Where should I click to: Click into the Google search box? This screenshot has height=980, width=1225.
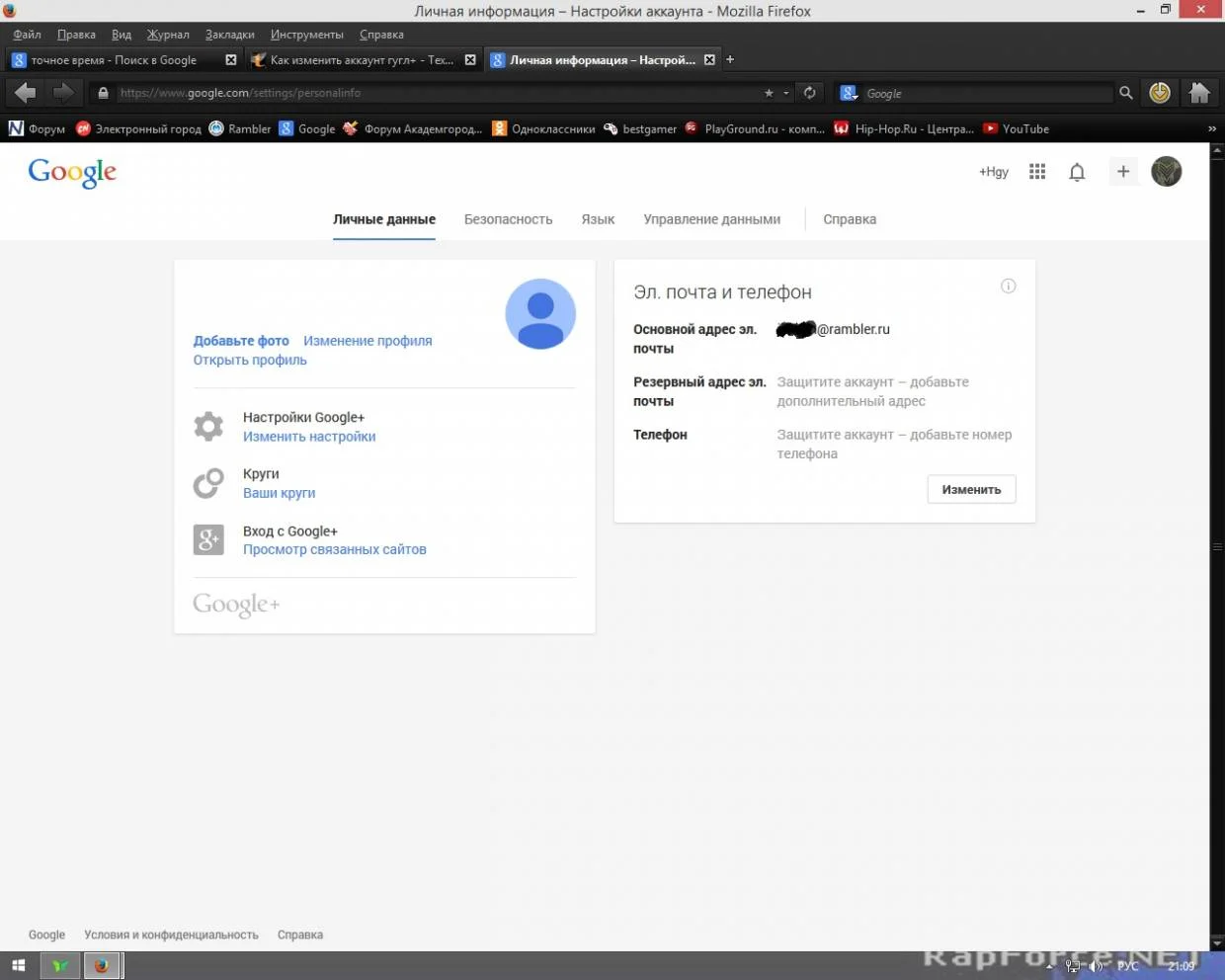988,93
